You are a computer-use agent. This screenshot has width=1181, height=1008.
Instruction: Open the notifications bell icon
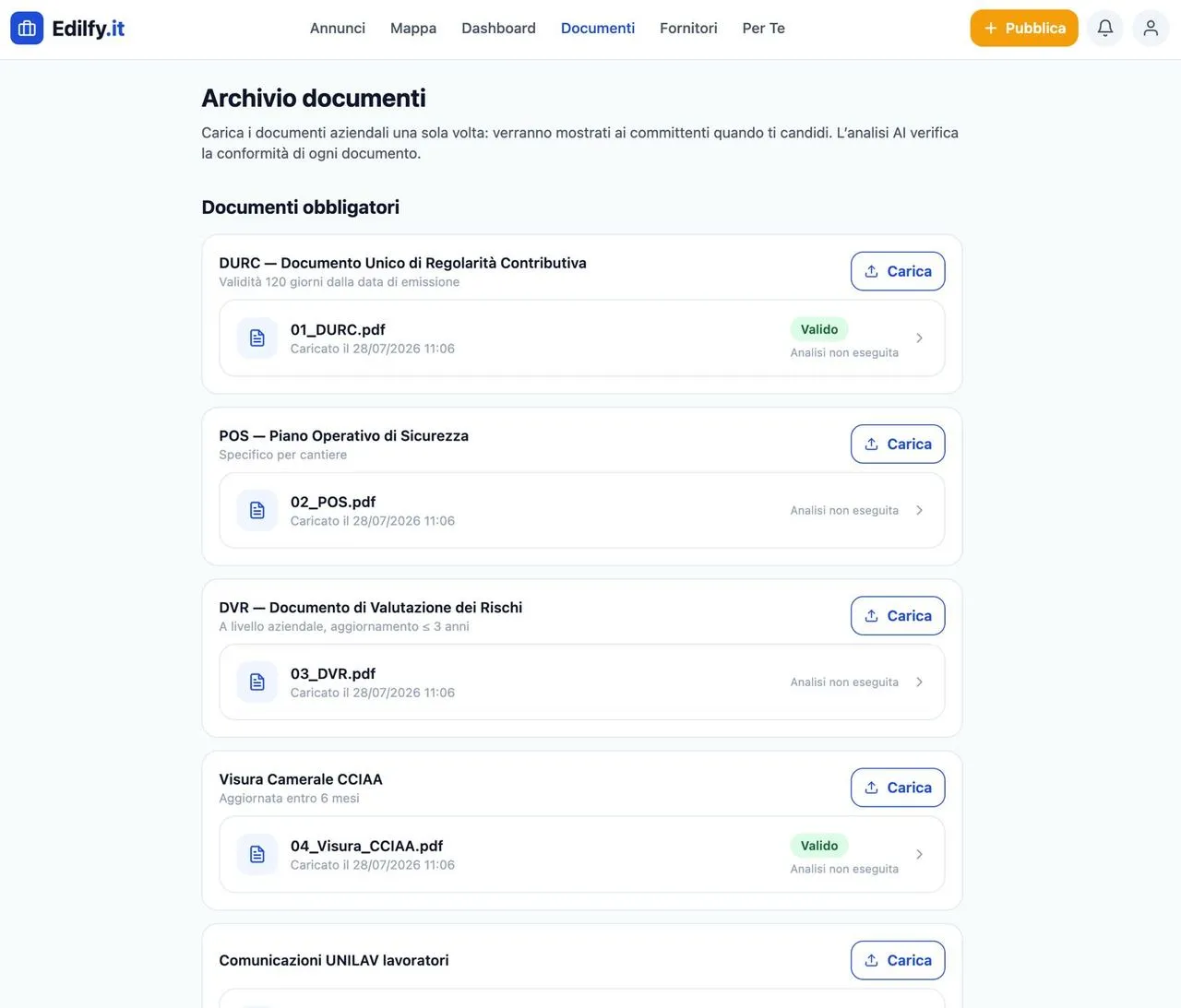1104,28
